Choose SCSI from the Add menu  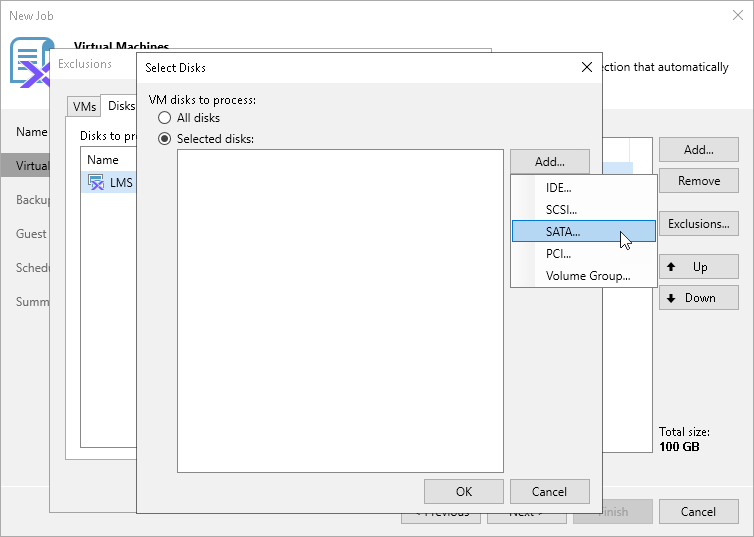(x=561, y=210)
